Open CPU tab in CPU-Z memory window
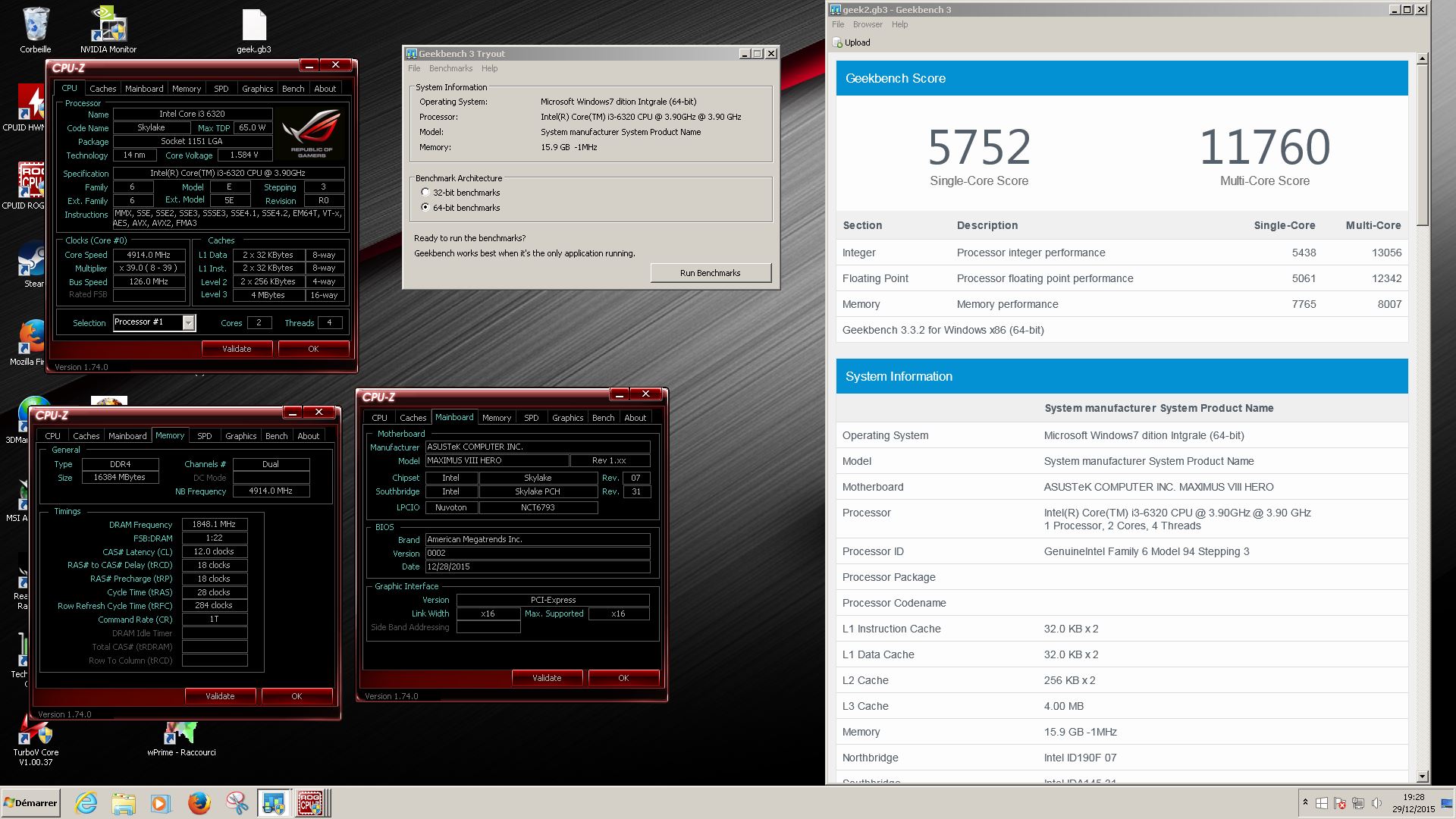This screenshot has height=819, width=1456. [52, 436]
